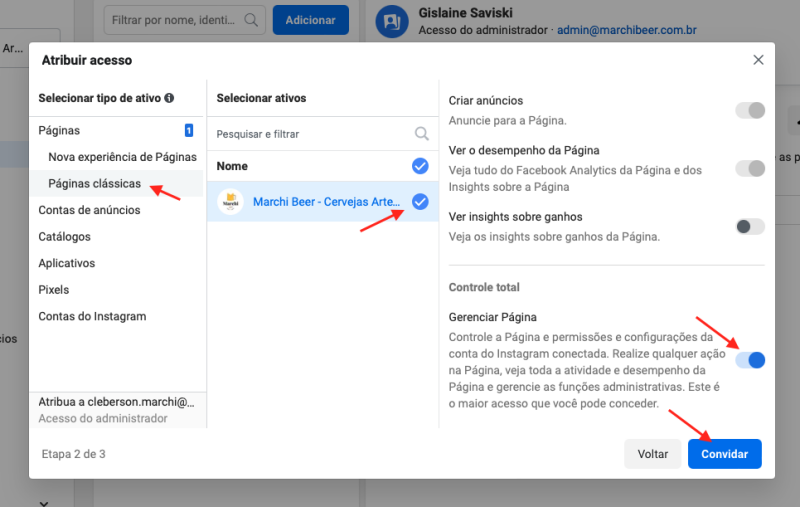Click the Convidar button
This screenshot has width=800, height=507.
724,454
